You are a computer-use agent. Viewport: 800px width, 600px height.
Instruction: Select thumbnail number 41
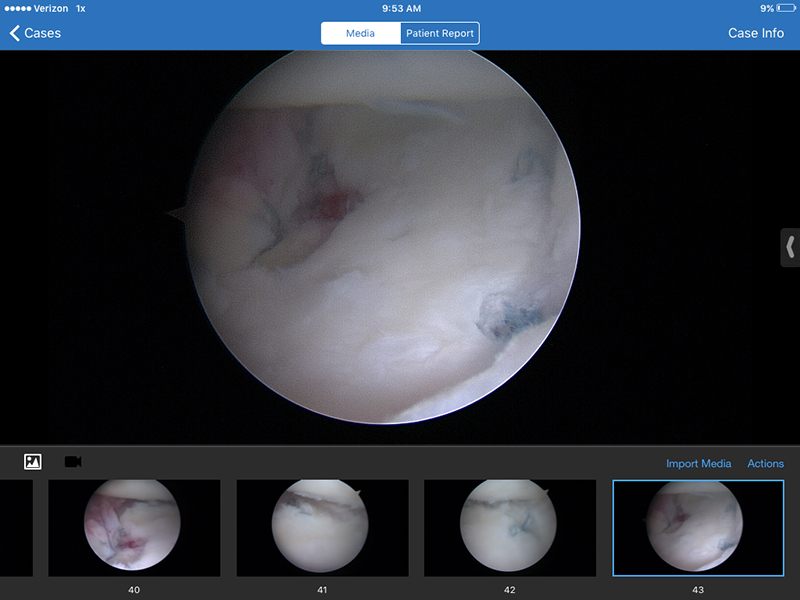click(x=322, y=528)
